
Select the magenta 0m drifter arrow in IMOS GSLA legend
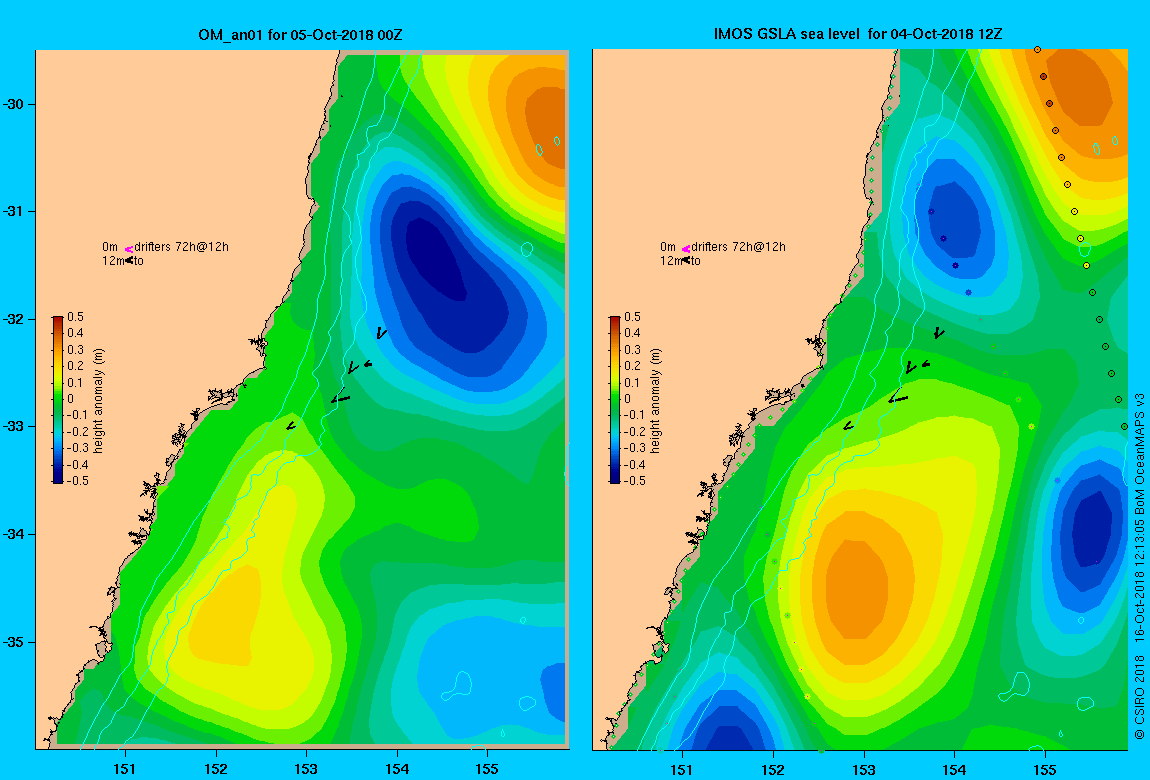tap(686, 249)
